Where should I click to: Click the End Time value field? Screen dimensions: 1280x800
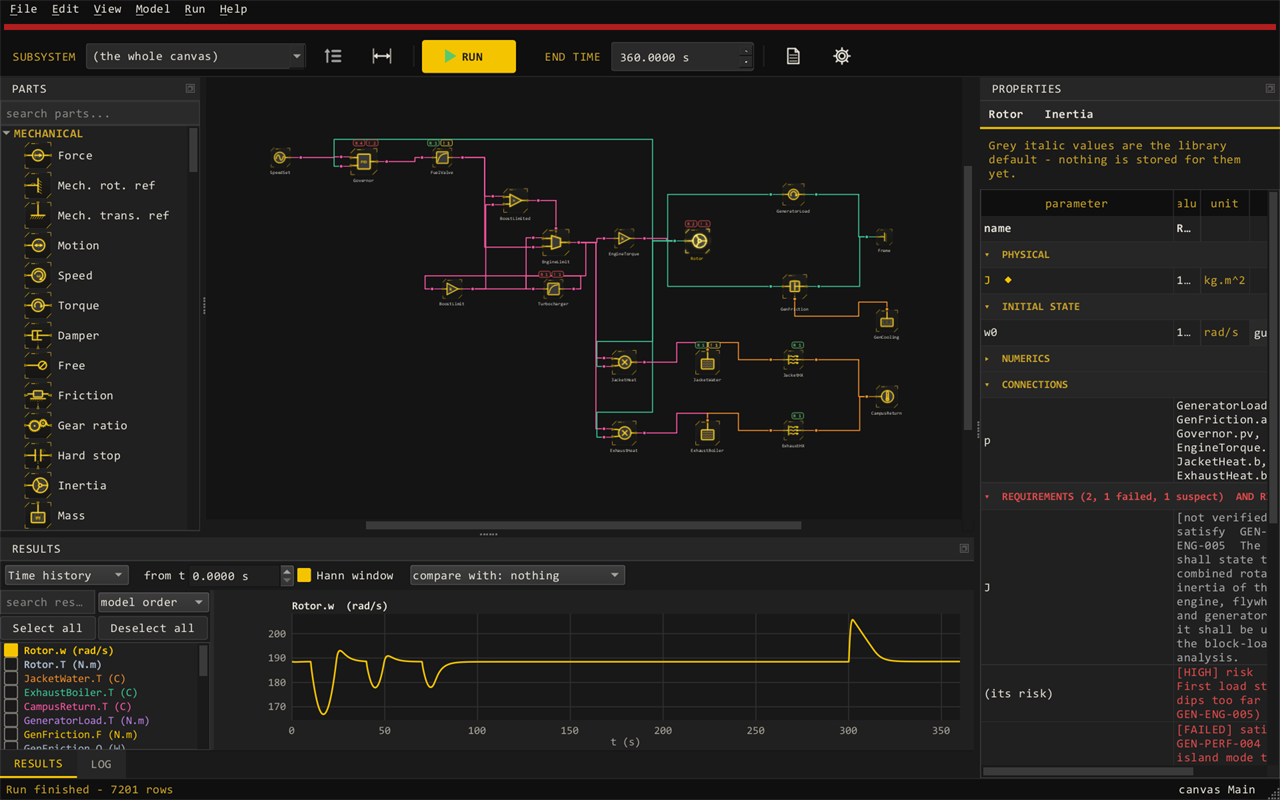[676, 57]
